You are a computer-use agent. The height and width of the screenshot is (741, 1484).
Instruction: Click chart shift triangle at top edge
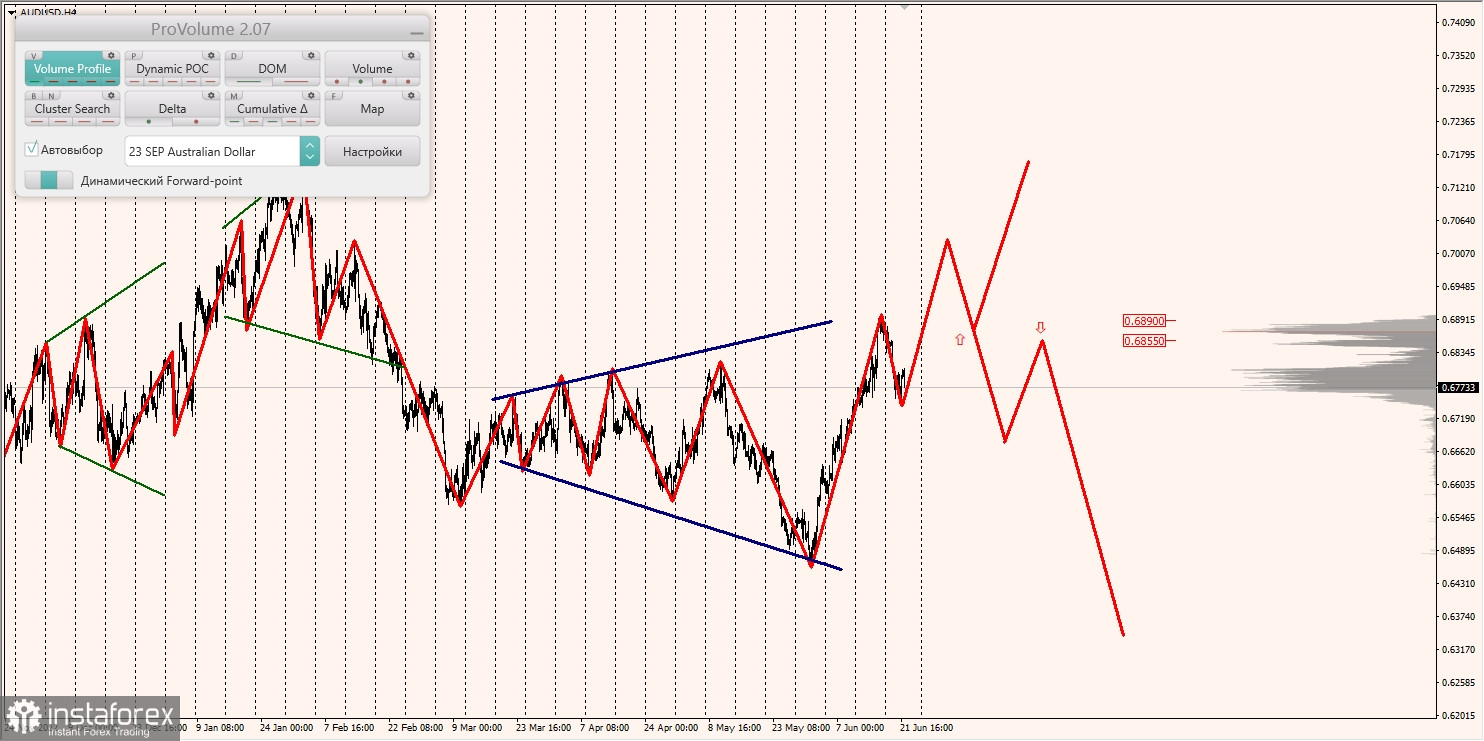coord(905,6)
